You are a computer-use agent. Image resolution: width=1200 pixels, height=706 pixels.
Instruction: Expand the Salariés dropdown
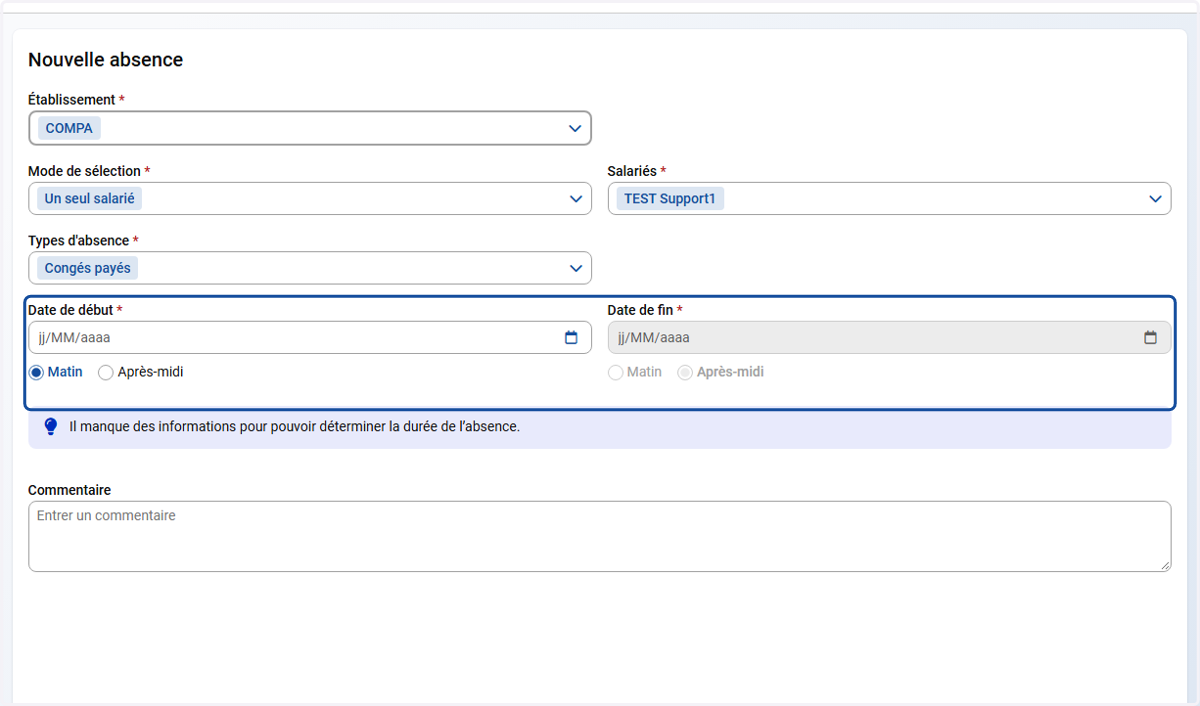coord(1155,199)
